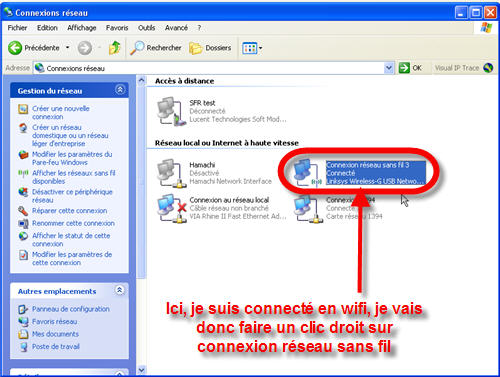Click Créer un réseau domestique link
500x377 pixels.
tap(70, 135)
